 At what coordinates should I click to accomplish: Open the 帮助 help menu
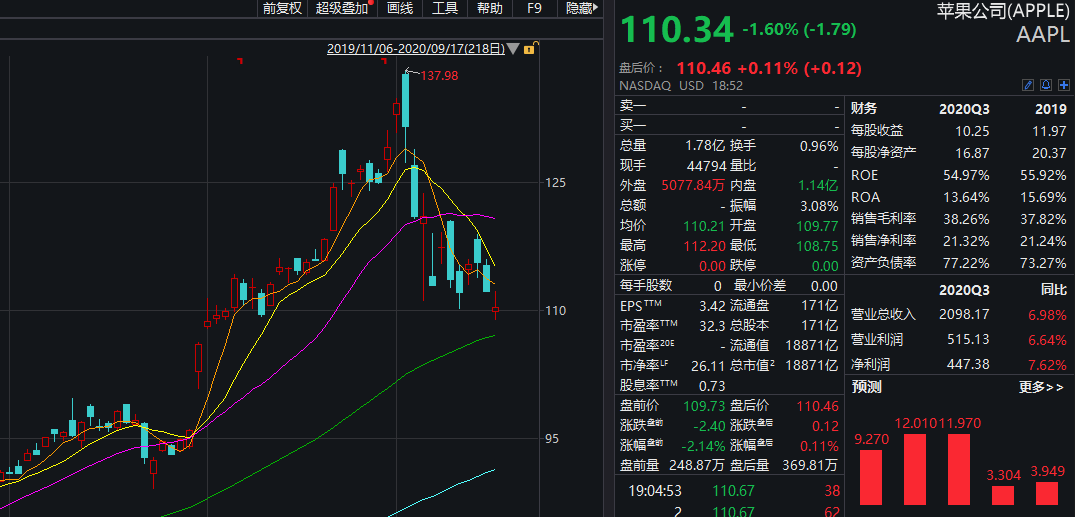(x=490, y=8)
